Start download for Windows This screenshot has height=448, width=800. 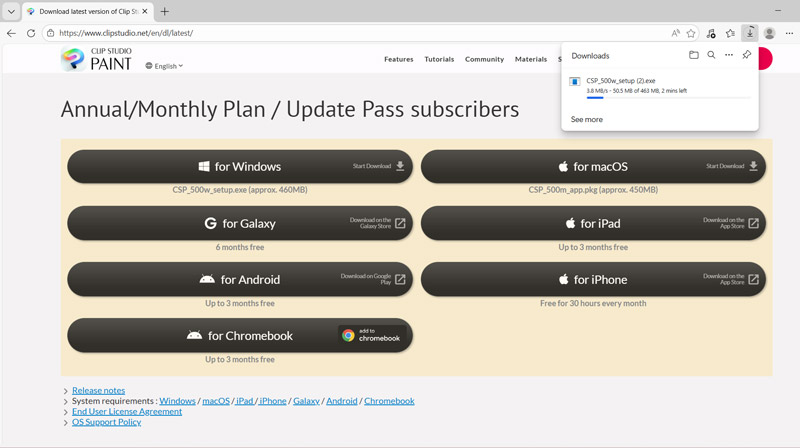click(239, 167)
